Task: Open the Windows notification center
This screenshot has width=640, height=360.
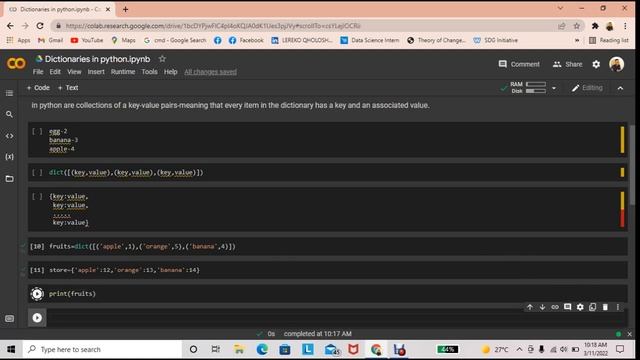Action: point(620,349)
